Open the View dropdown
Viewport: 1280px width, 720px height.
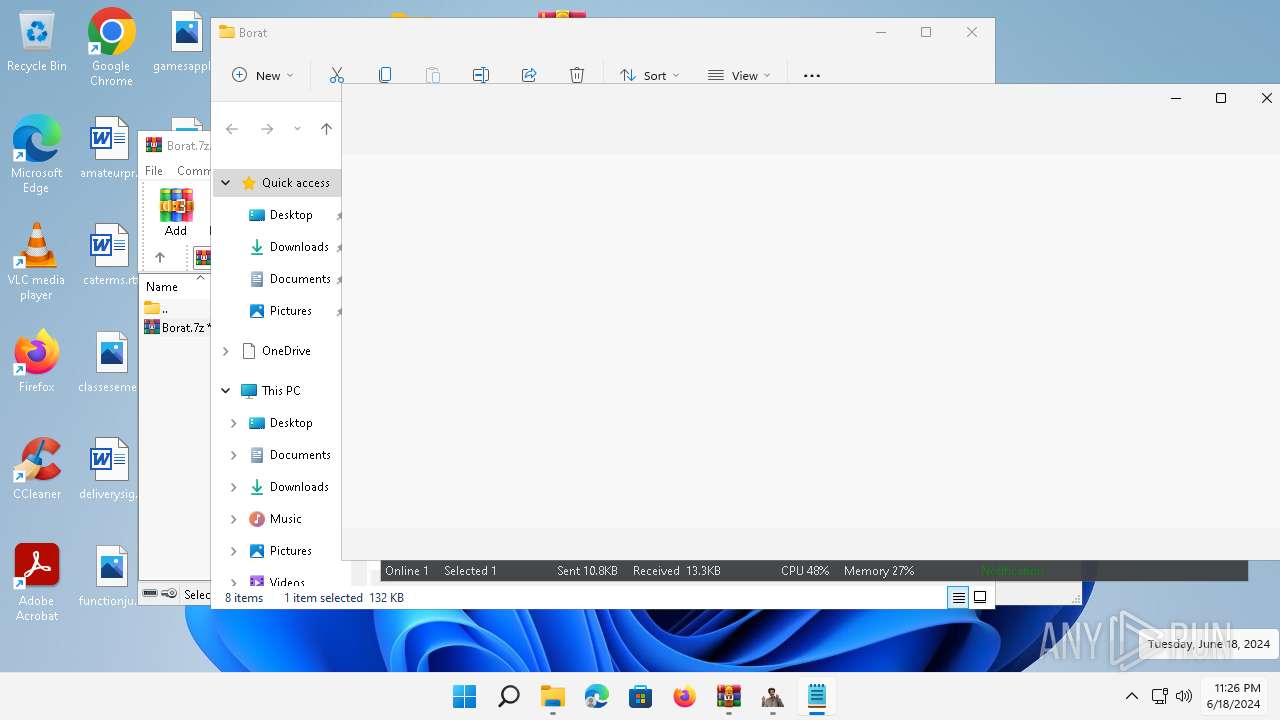739,75
